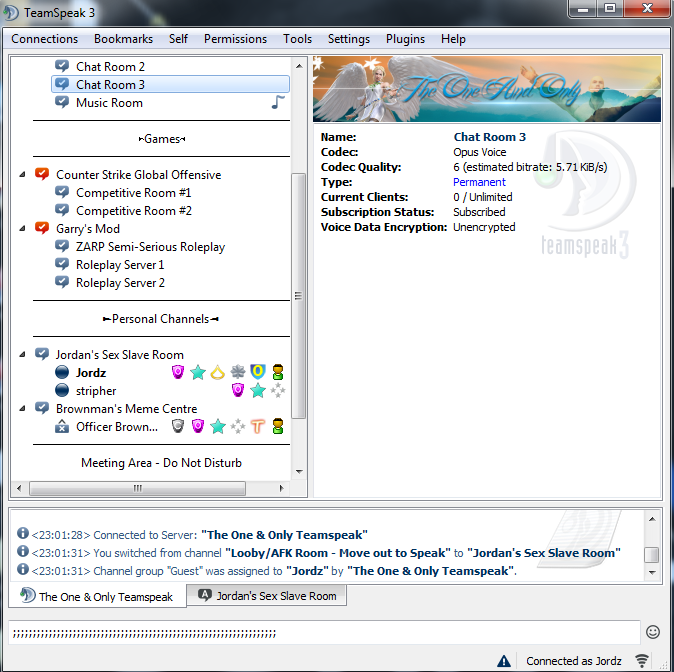Viewport: 674px width, 672px height.
Task: Click the yellow triangle badge next to Jordz
Action: [x=218, y=372]
